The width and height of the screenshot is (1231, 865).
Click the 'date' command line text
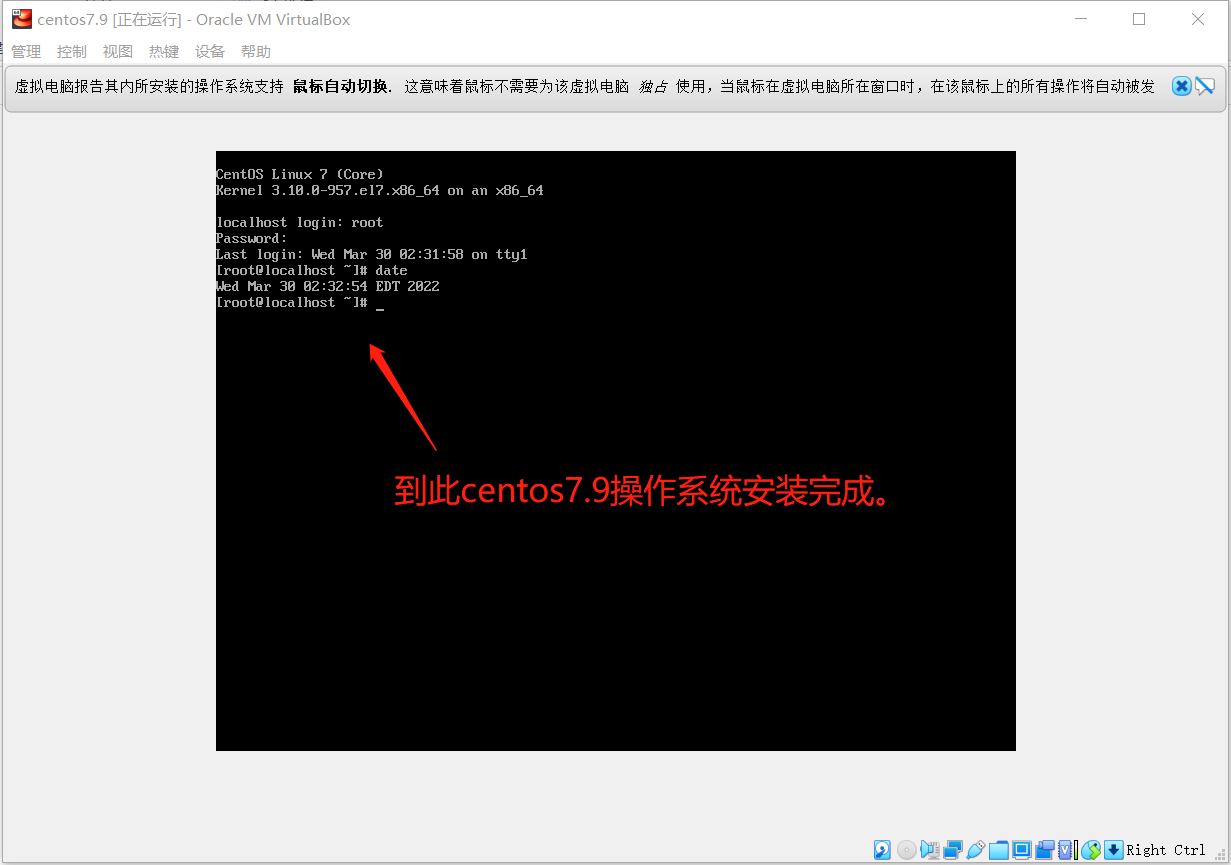312,271
